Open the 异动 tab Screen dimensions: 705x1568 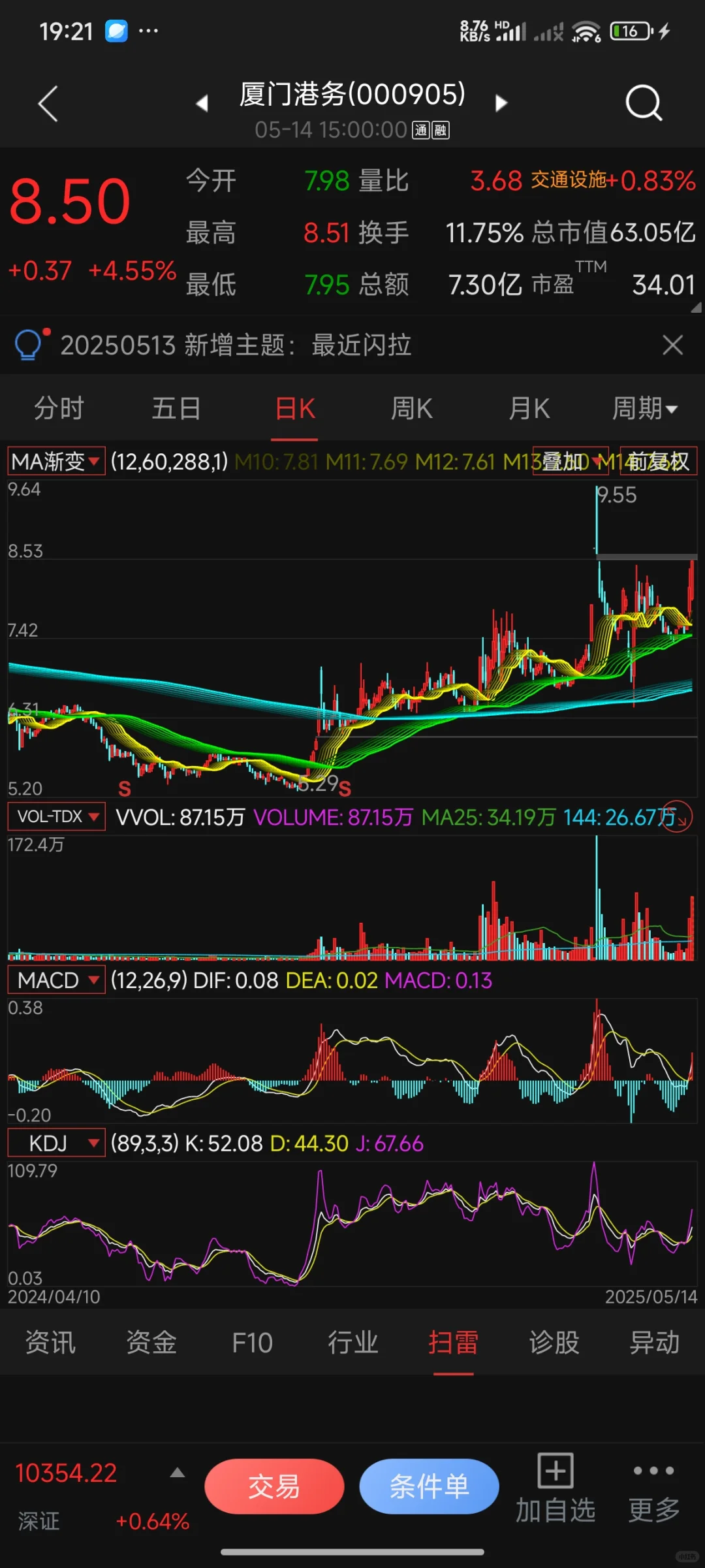(655, 1343)
